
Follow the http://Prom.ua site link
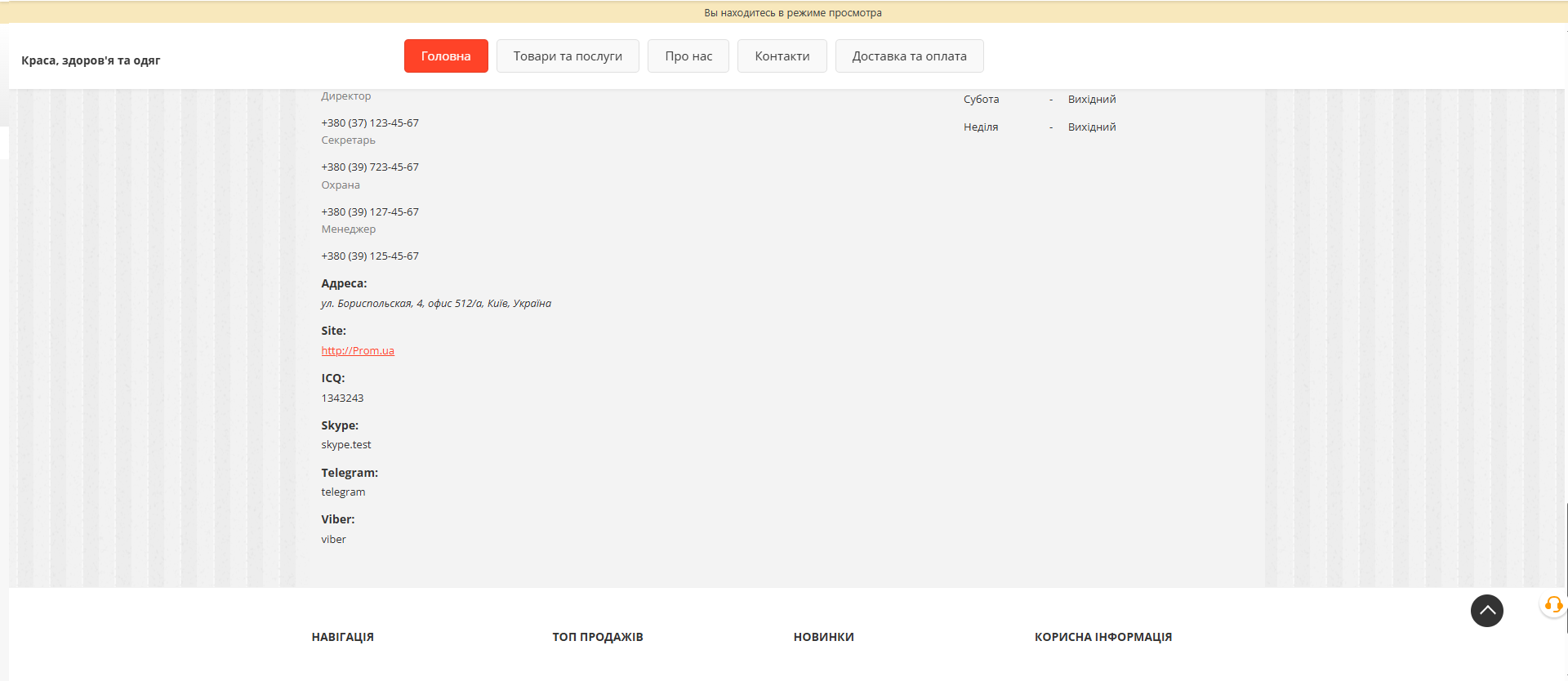pyautogui.click(x=358, y=351)
